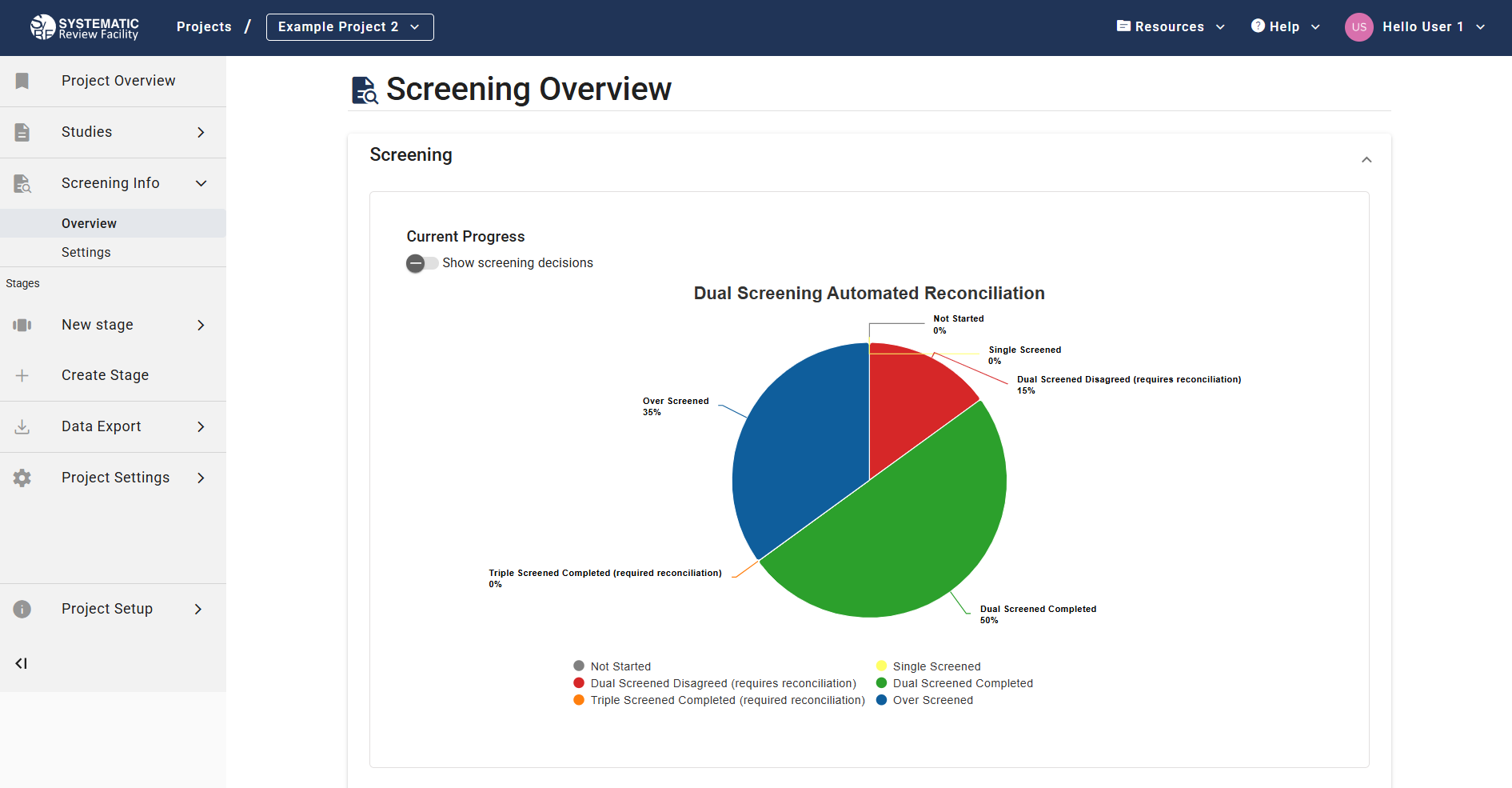Click the Data Export download icon
This screenshot has height=788, width=1512.
coord(22,426)
